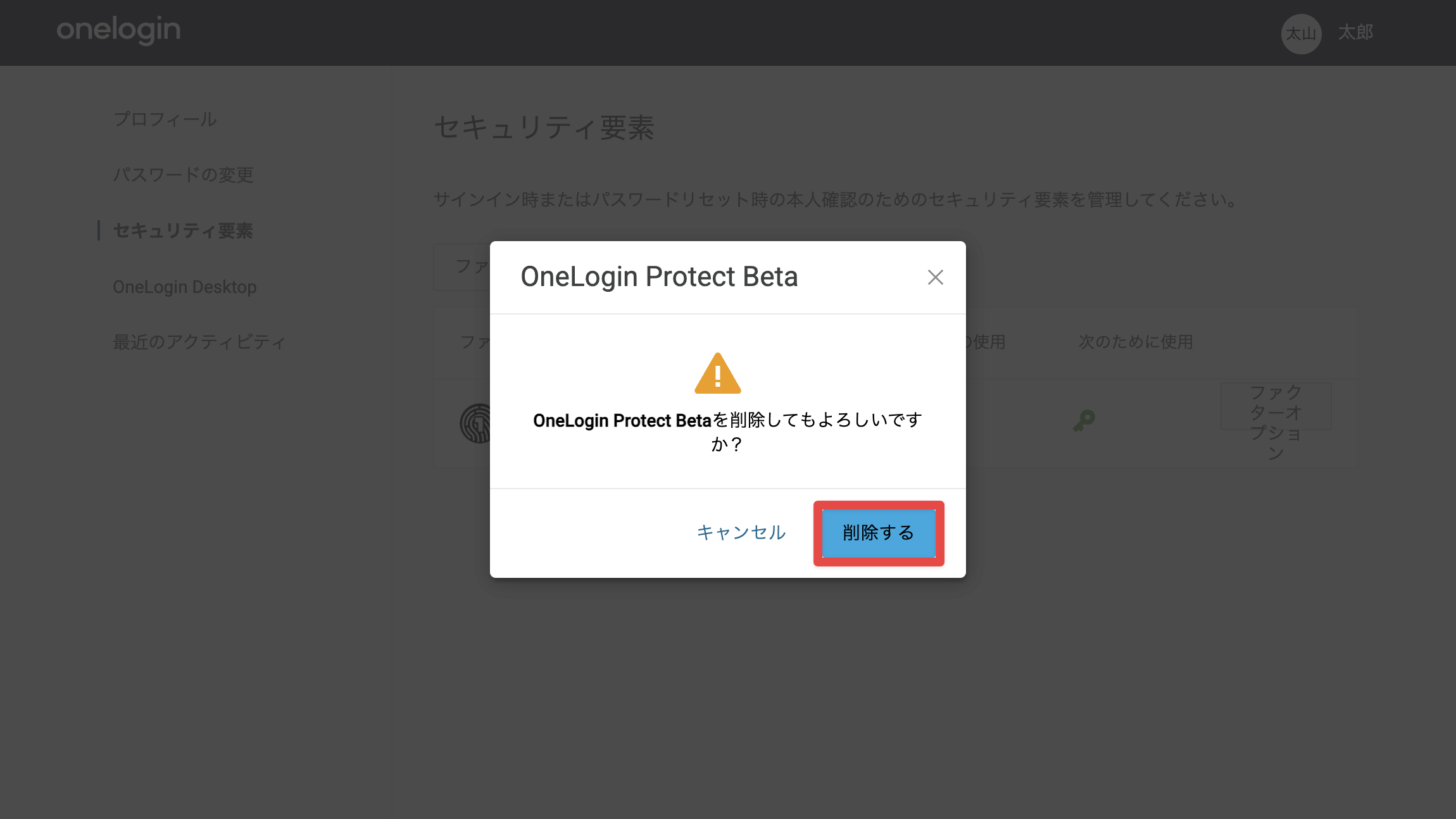Open OneLogin Desktop sidebar item

point(185,287)
